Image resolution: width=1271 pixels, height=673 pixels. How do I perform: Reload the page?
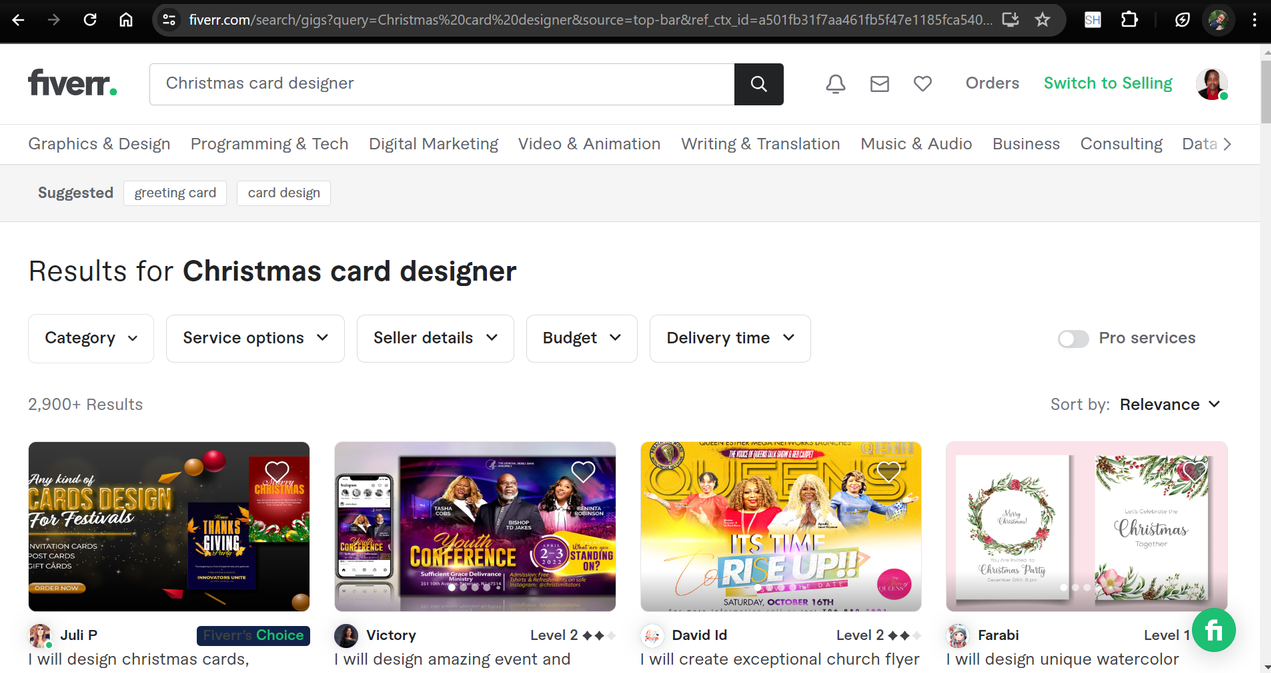coord(90,19)
